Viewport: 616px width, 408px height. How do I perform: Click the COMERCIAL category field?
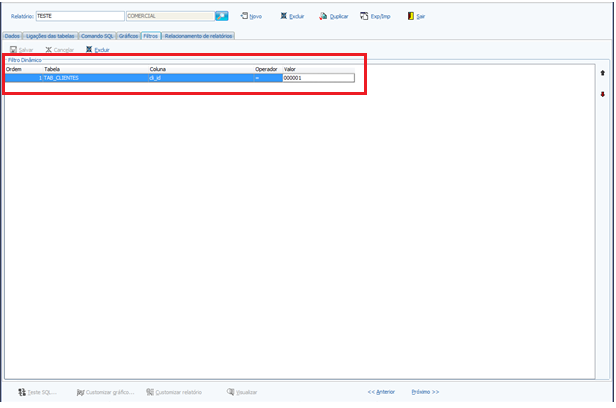point(170,16)
